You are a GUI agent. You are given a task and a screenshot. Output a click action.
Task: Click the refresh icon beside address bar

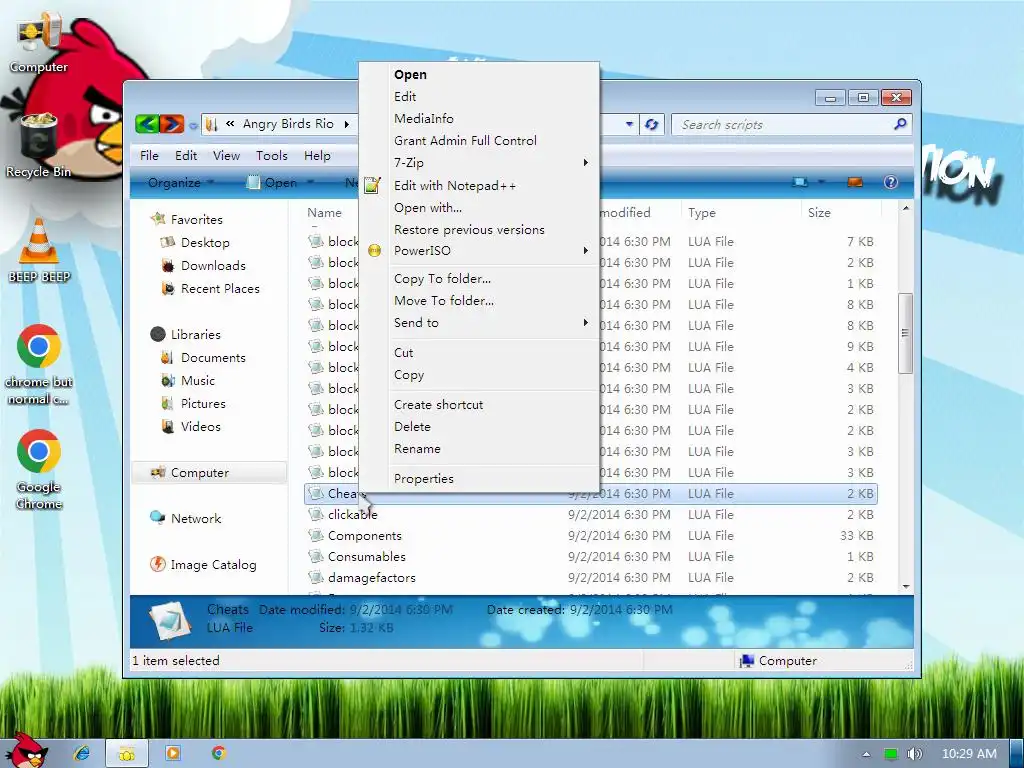click(x=651, y=124)
